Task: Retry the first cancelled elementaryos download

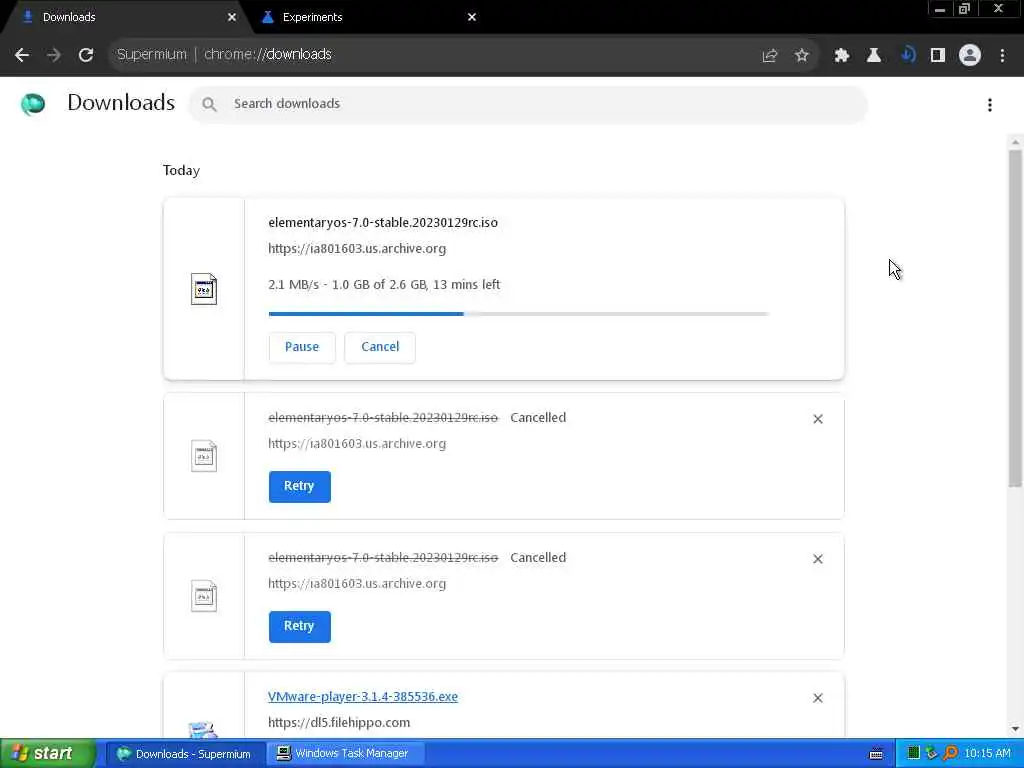Action: point(299,487)
